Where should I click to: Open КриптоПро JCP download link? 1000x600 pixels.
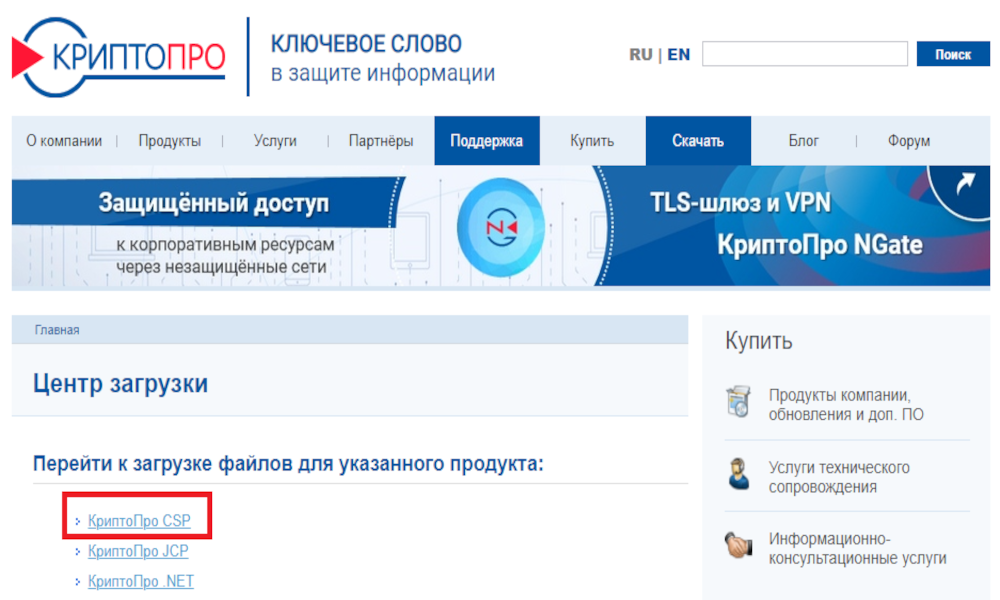point(138,551)
